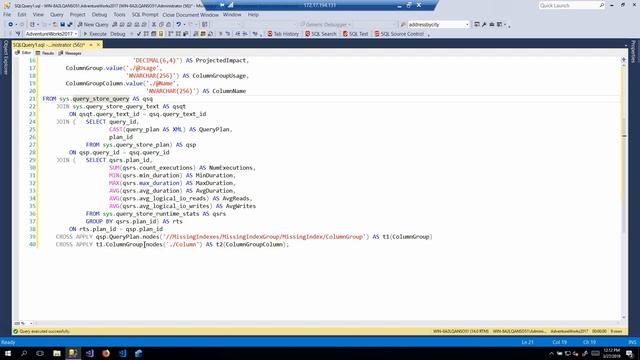Click 'AvgWrites' alias on line 35
Screen dimensions: 640x360
pos(241,206)
